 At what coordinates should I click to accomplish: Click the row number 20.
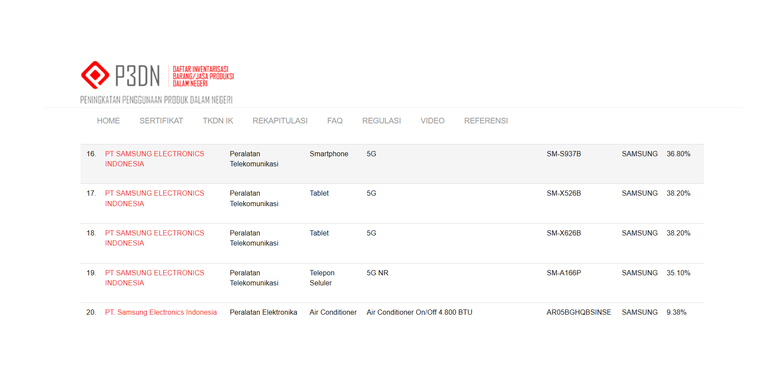tap(91, 312)
